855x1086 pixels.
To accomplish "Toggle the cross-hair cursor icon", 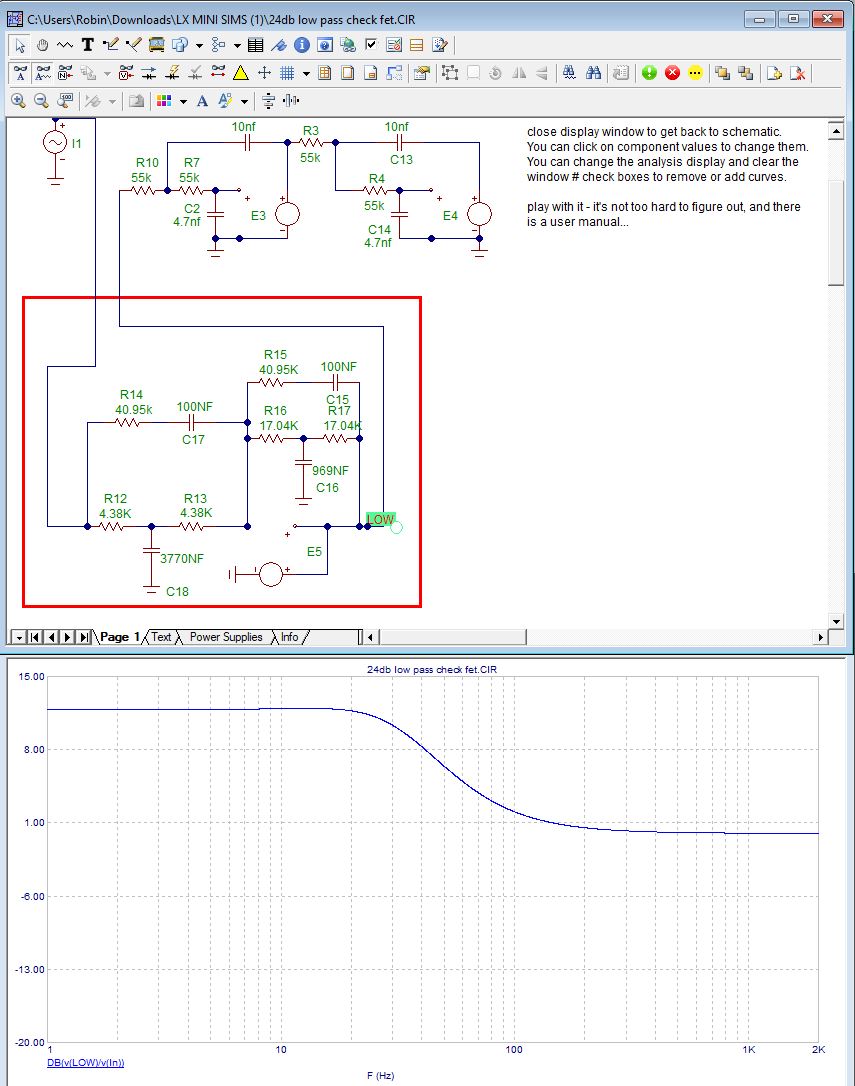I will pos(264,73).
